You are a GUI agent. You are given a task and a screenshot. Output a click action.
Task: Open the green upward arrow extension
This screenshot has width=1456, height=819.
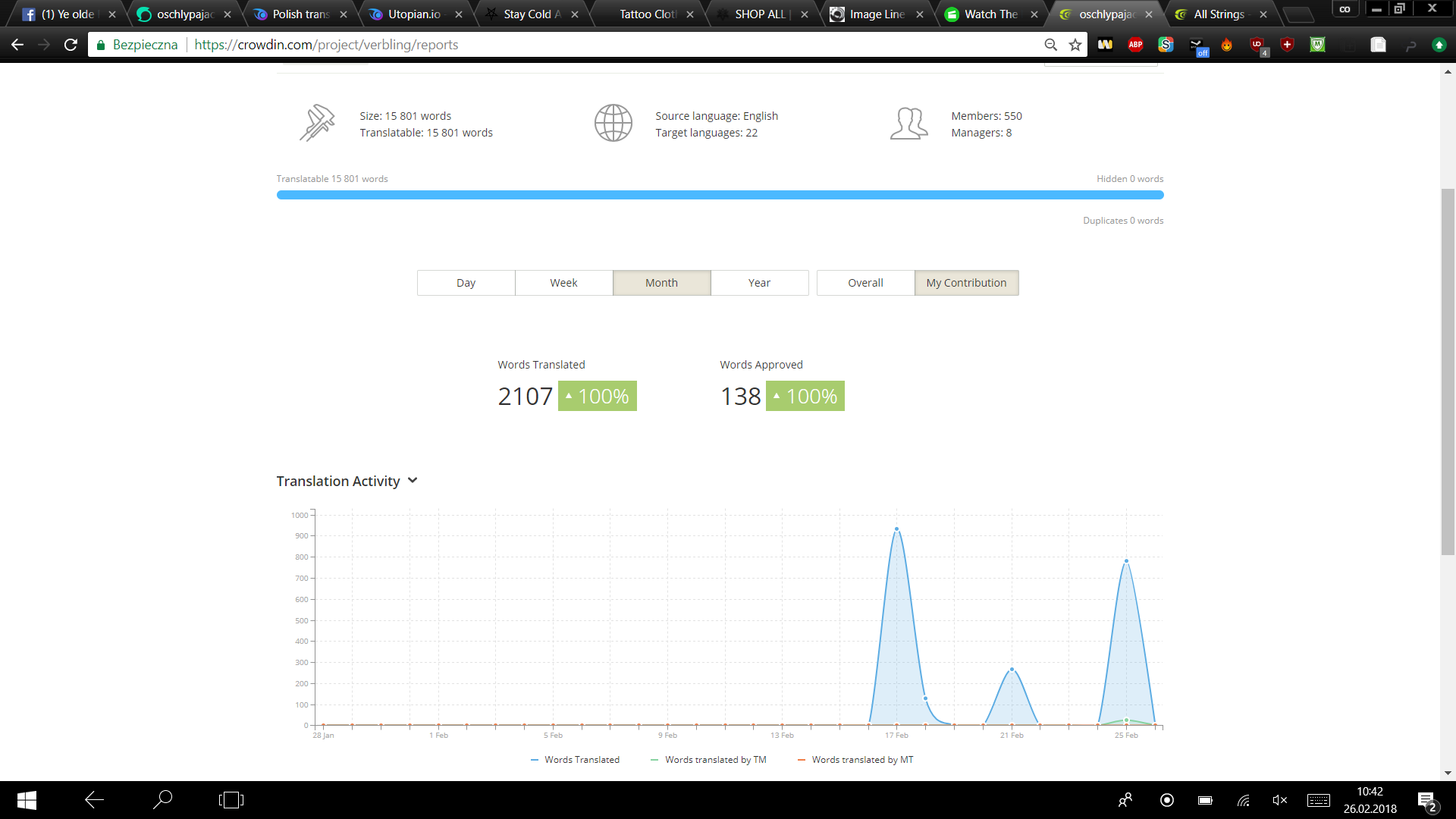(x=1439, y=45)
